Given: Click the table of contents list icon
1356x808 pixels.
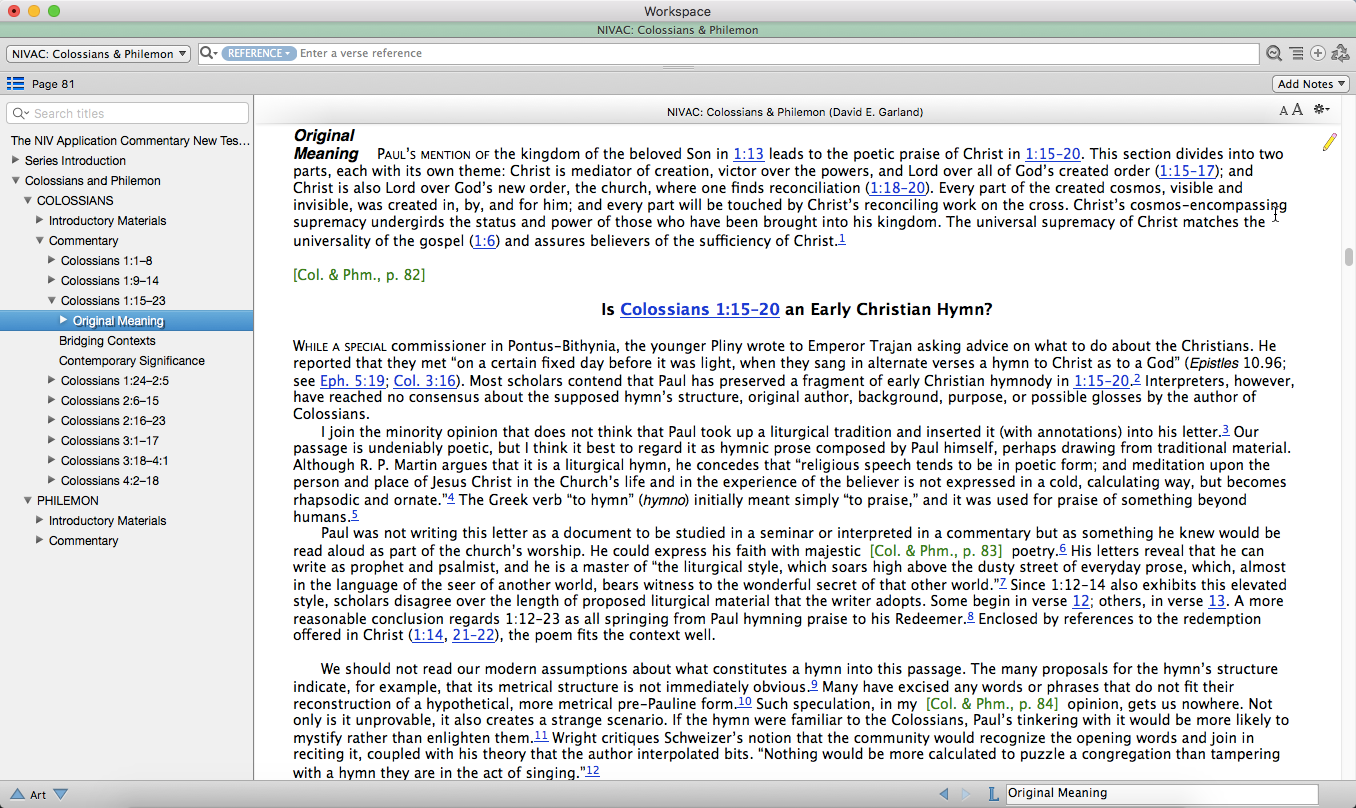Looking at the screenshot, I should click(15, 84).
